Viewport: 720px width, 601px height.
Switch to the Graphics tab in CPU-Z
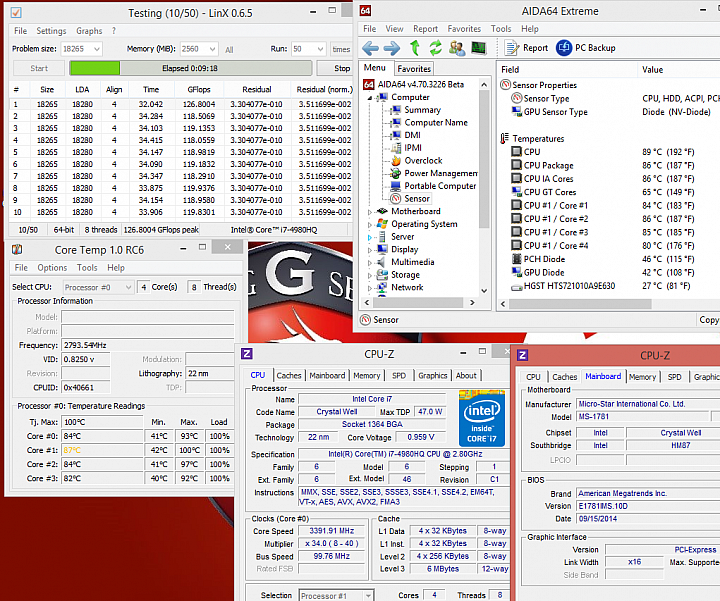click(433, 376)
